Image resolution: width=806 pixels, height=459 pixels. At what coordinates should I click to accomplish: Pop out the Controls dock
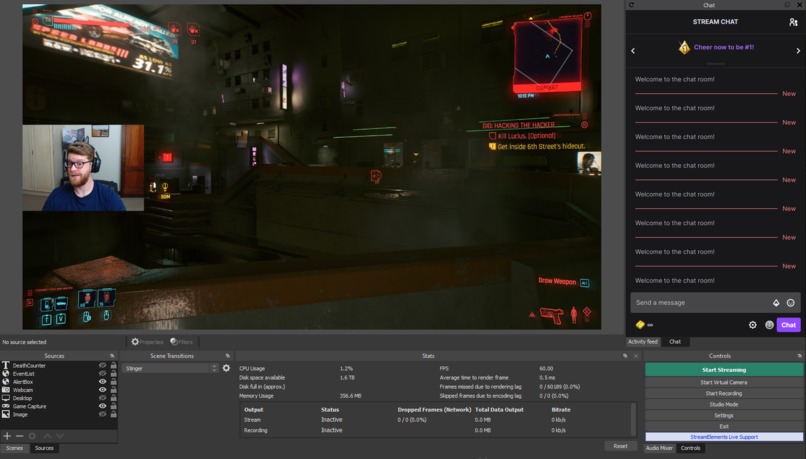[799, 356]
